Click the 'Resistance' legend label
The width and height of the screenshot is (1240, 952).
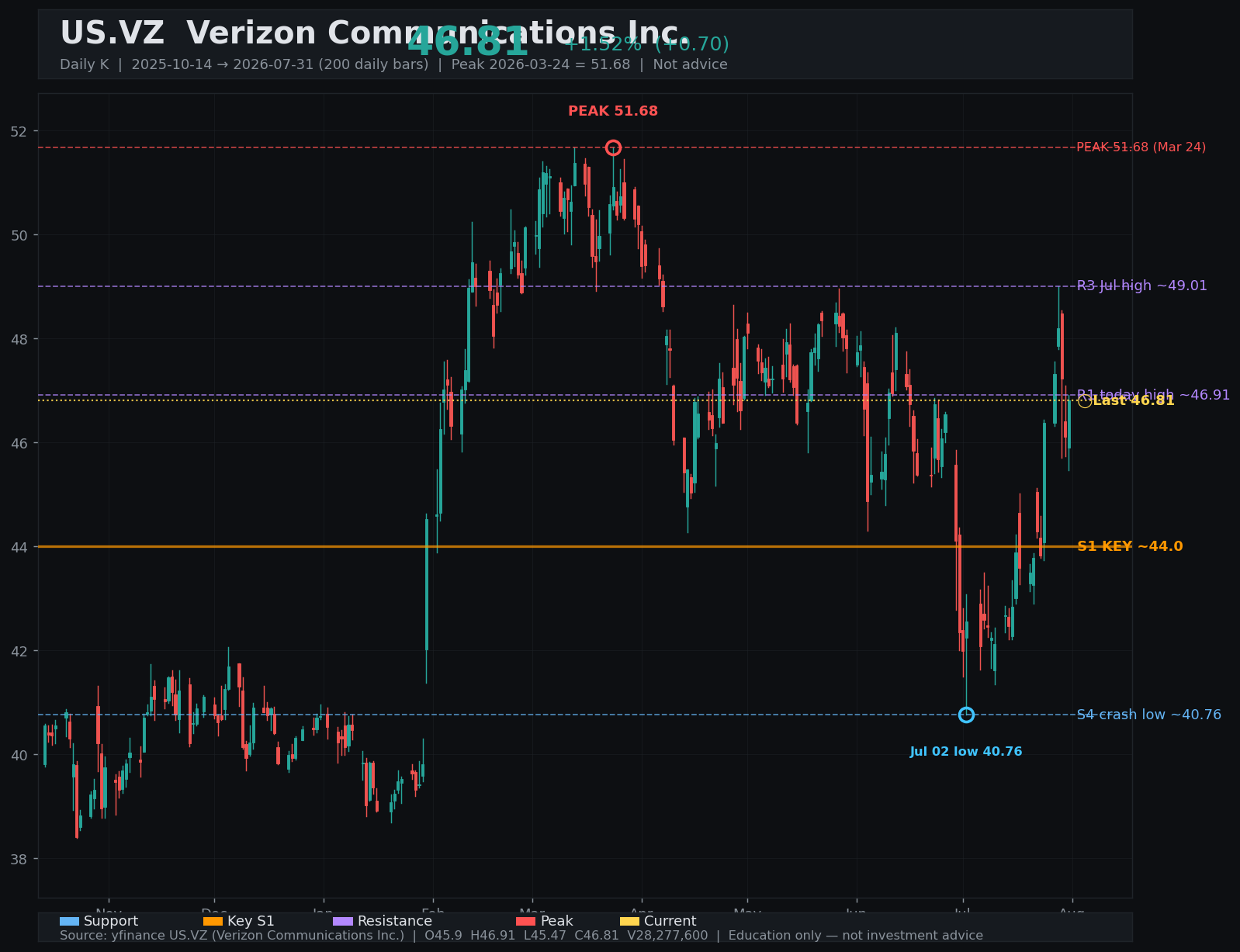[395, 921]
